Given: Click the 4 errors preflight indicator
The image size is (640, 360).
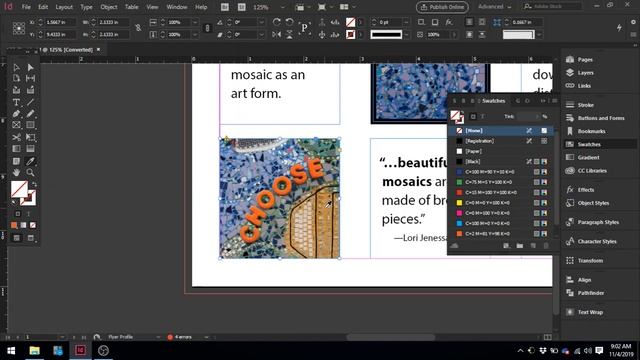Looking at the screenshot, I should point(180,337).
